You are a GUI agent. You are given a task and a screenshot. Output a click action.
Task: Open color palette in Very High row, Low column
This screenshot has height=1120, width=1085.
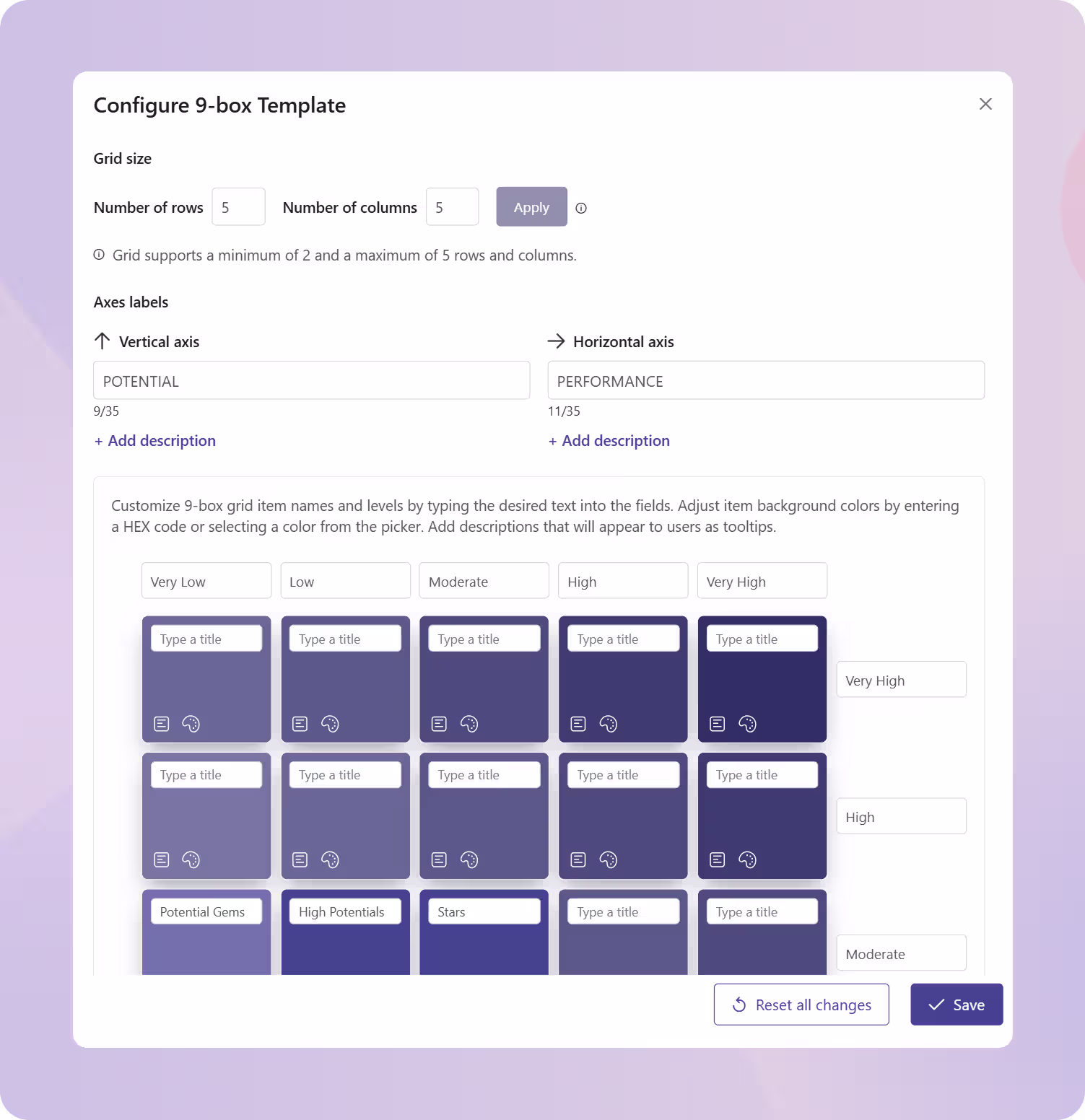tap(330, 724)
